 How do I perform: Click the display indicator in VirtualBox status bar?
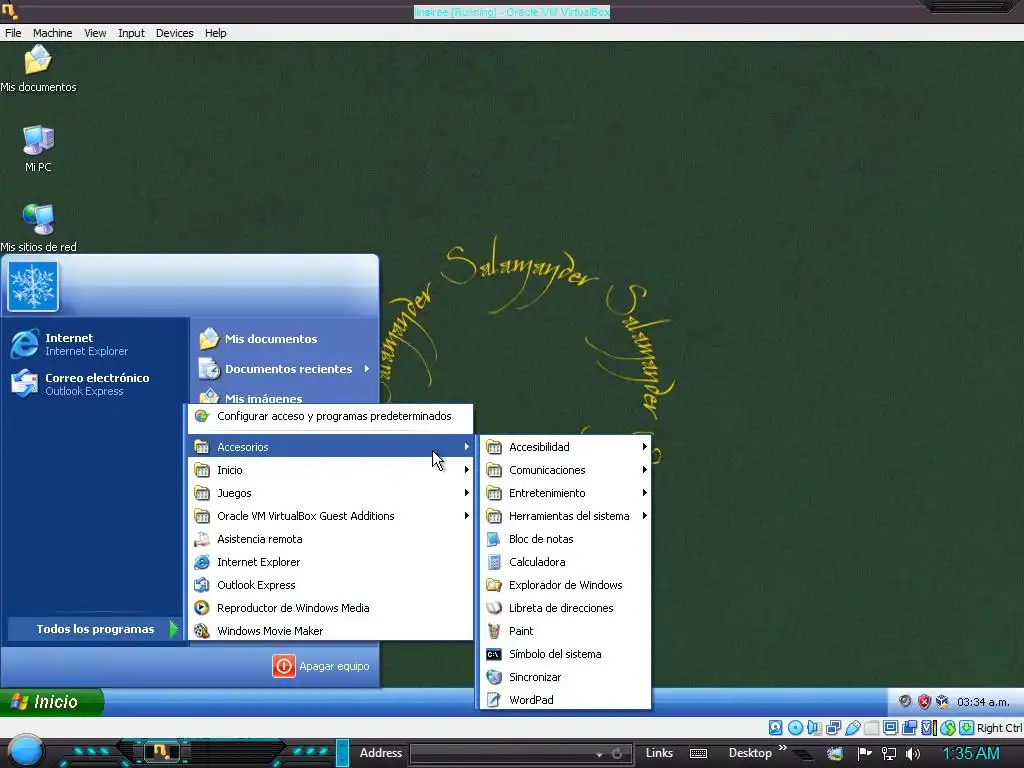click(x=890, y=728)
